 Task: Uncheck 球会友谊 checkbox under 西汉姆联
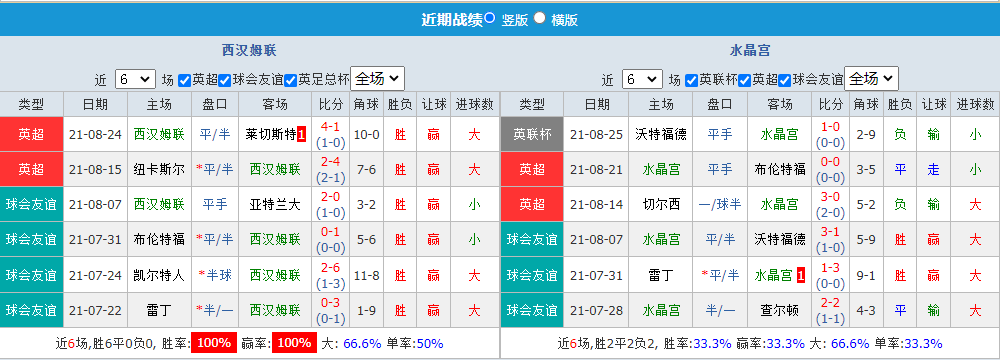pyautogui.click(x=224, y=80)
